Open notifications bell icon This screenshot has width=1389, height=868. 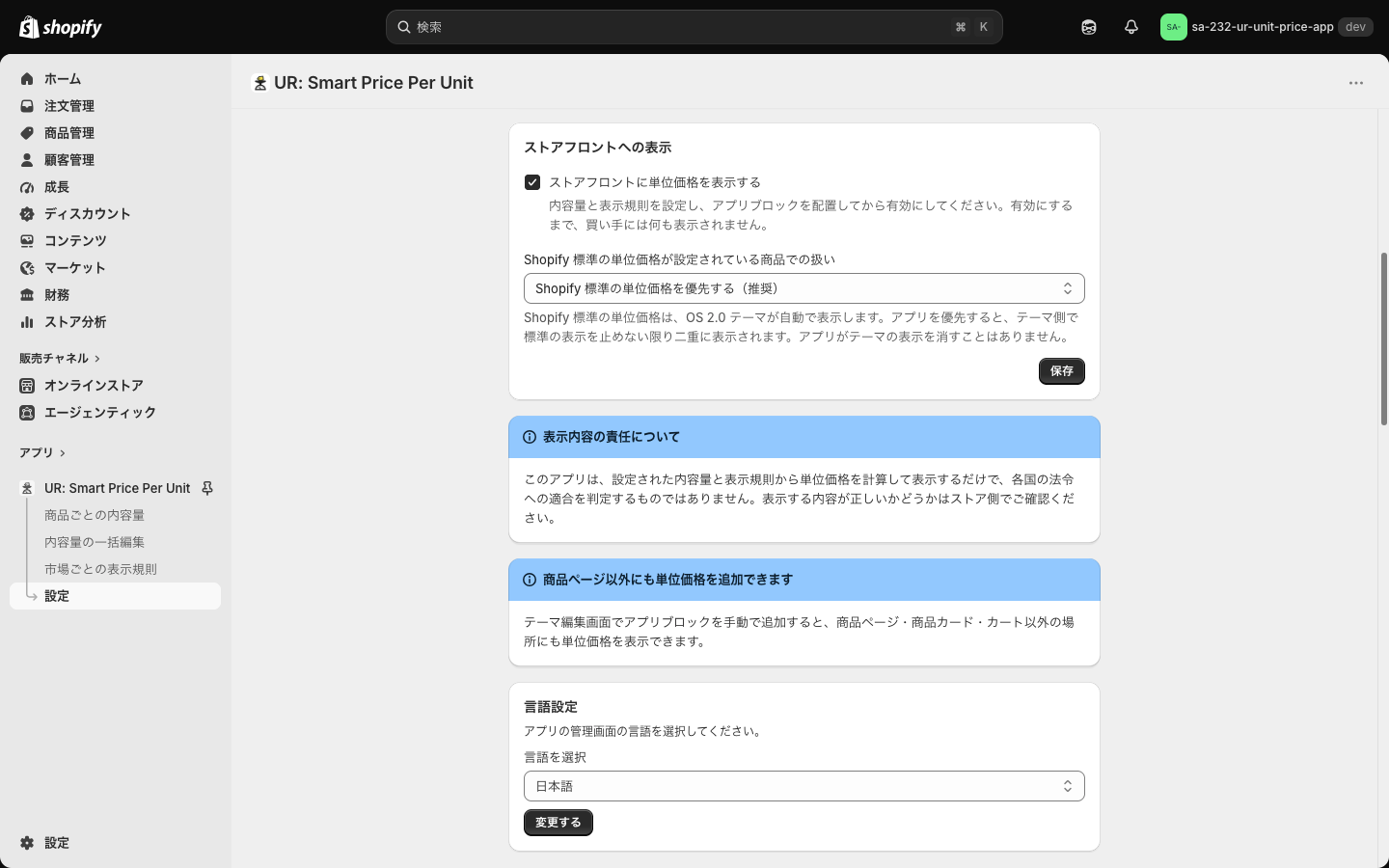click(1131, 27)
